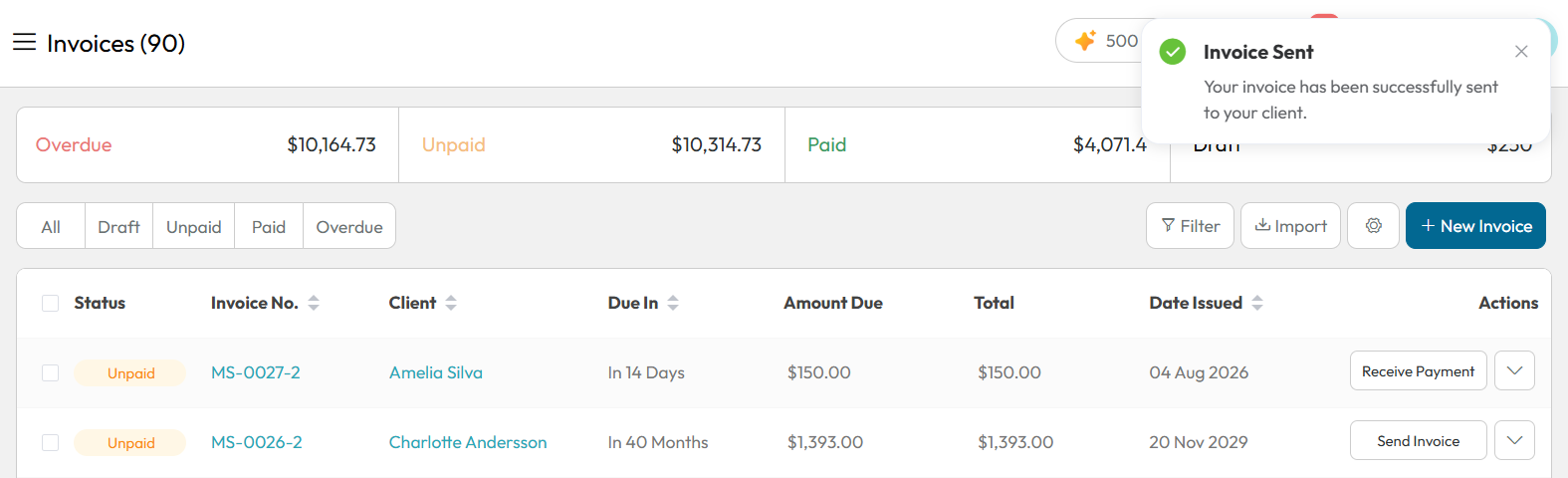The height and width of the screenshot is (478, 1568).
Task: Expand more actions for the Amelia Silva invoice
Action: (1514, 370)
